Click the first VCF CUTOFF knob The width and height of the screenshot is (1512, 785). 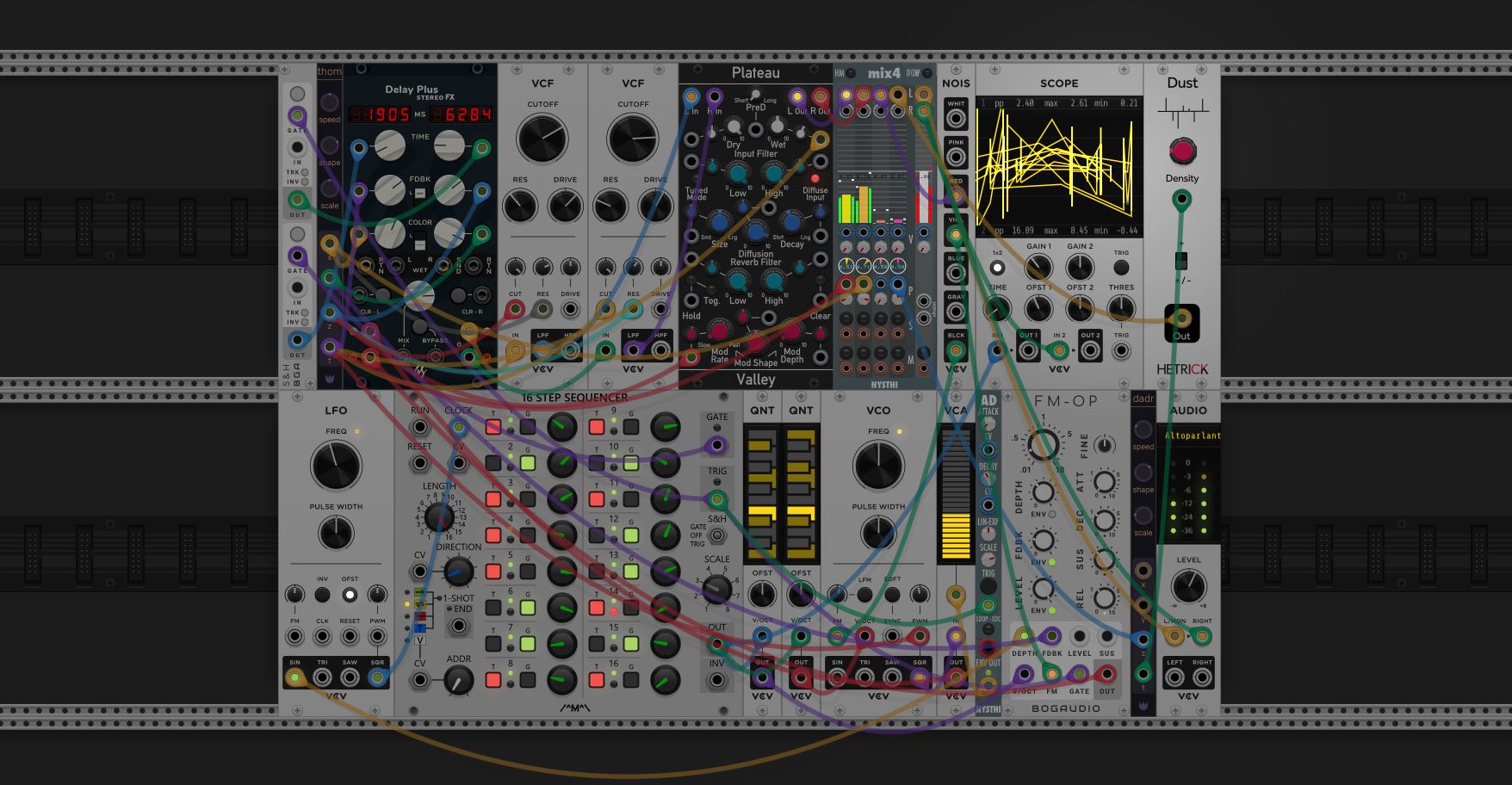click(x=542, y=139)
